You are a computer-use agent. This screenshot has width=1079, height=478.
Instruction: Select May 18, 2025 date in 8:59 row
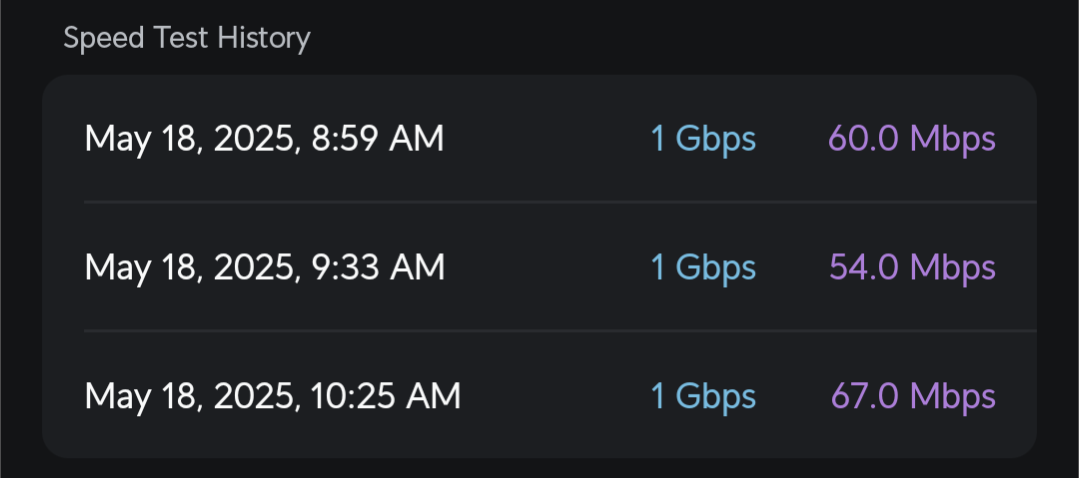(x=193, y=140)
